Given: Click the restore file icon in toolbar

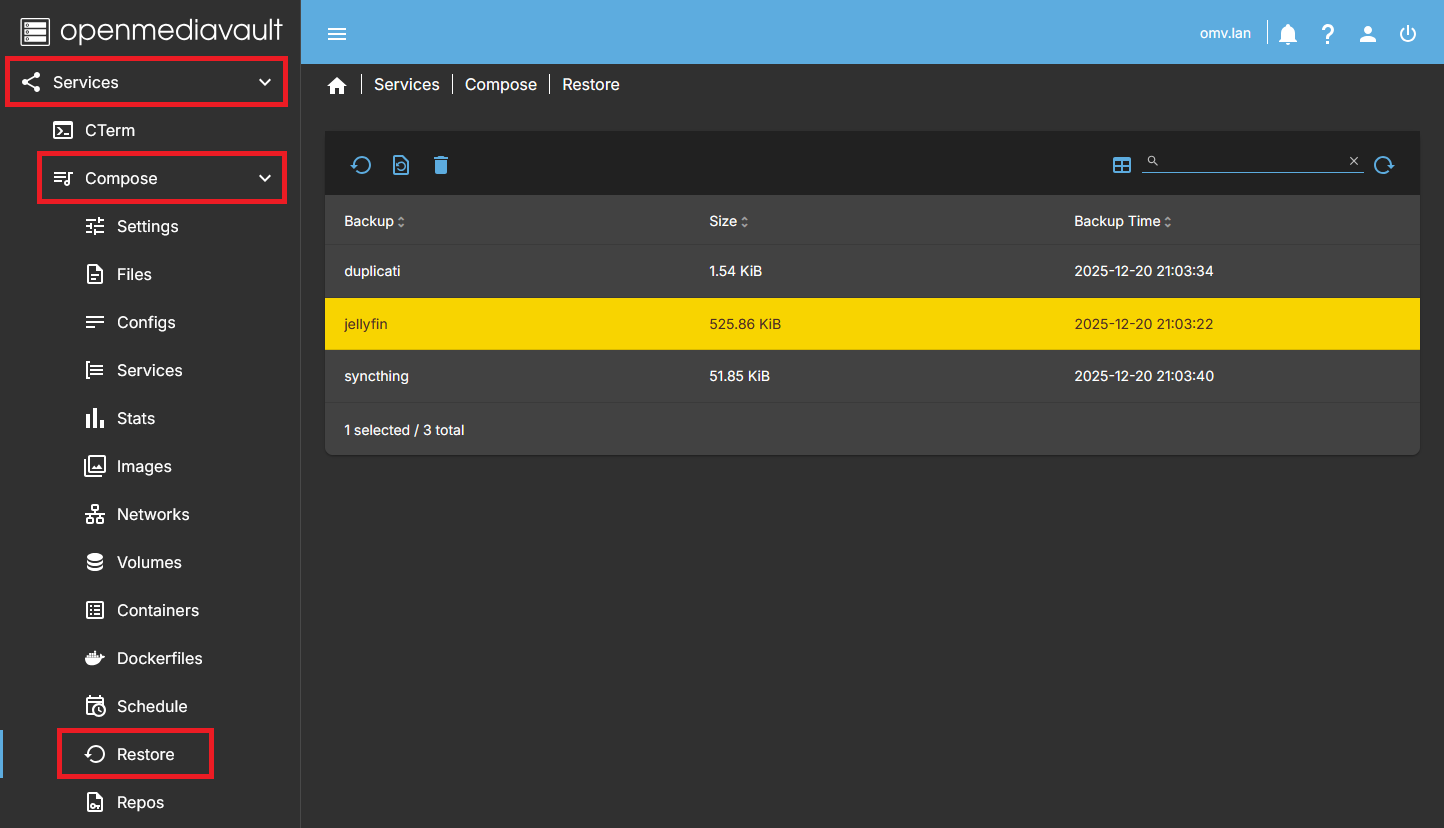Looking at the screenshot, I should tap(401, 165).
